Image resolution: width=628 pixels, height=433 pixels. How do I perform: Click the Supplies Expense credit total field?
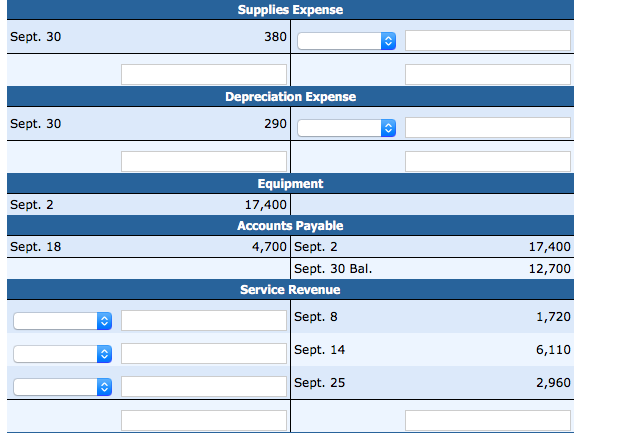(488, 74)
